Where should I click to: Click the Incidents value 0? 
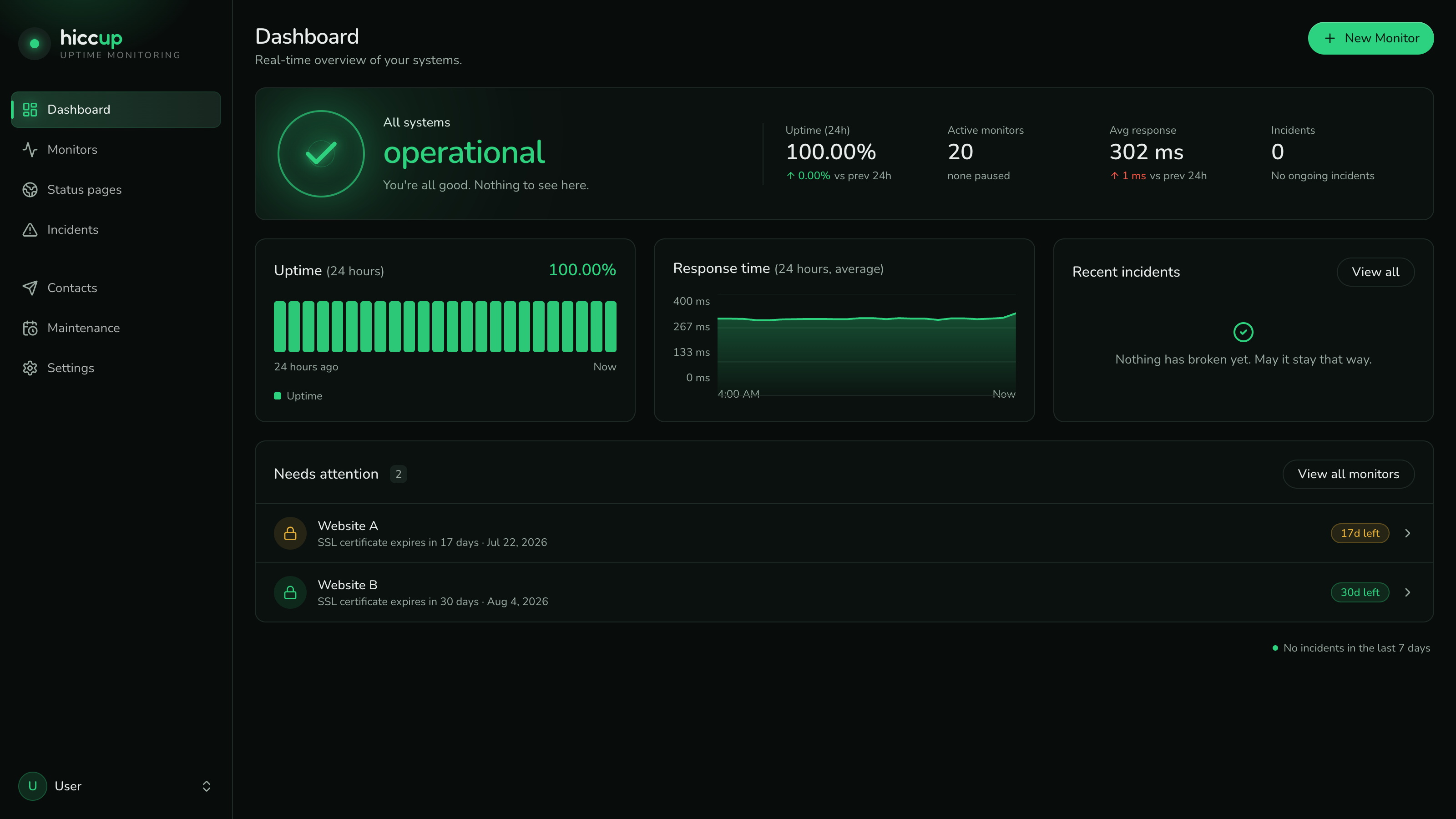coord(1277,152)
